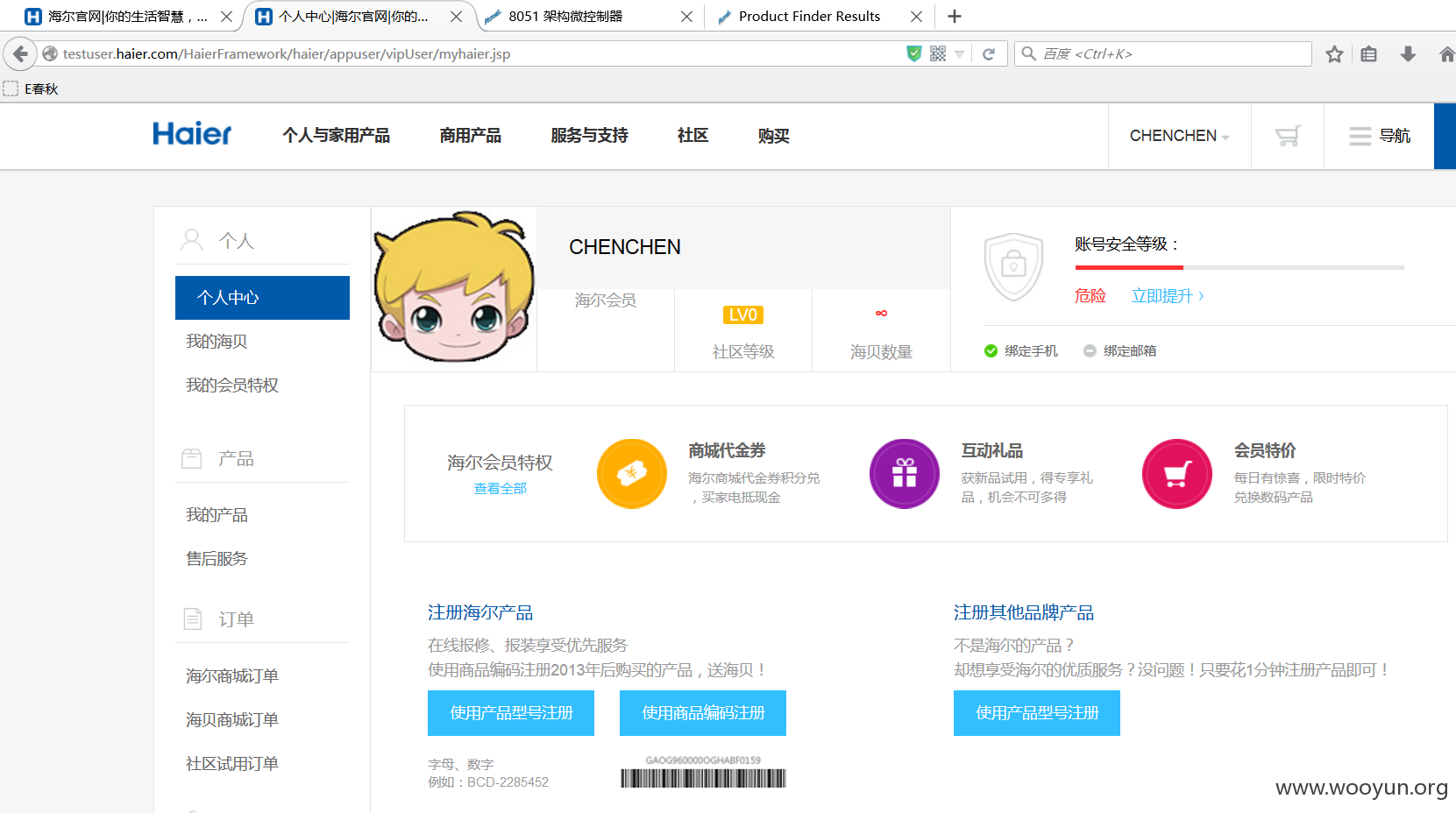Click the account security level progress bar

pyautogui.click(x=1239, y=267)
